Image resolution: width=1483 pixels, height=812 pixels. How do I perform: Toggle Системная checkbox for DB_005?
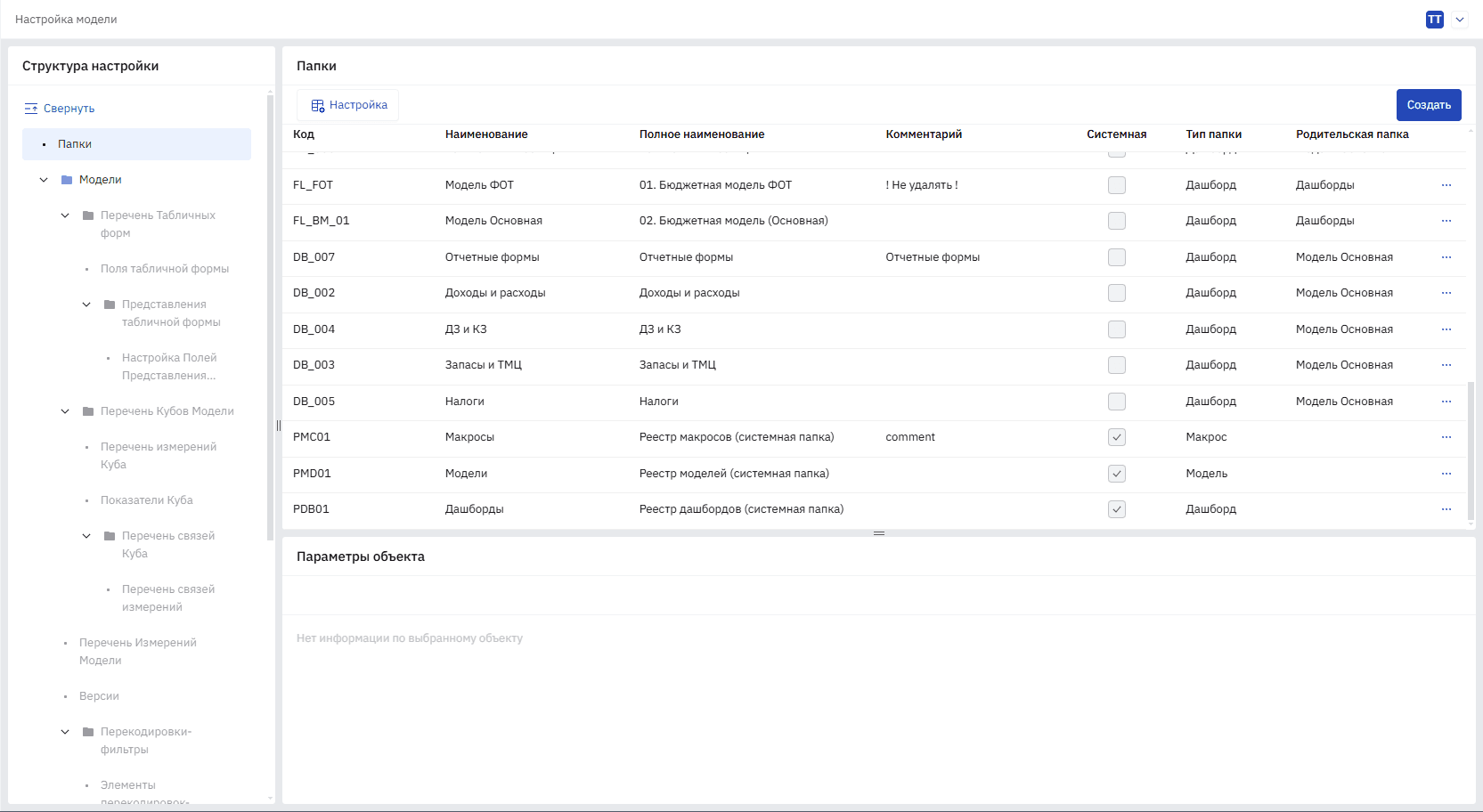pyautogui.click(x=1116, y=402)
